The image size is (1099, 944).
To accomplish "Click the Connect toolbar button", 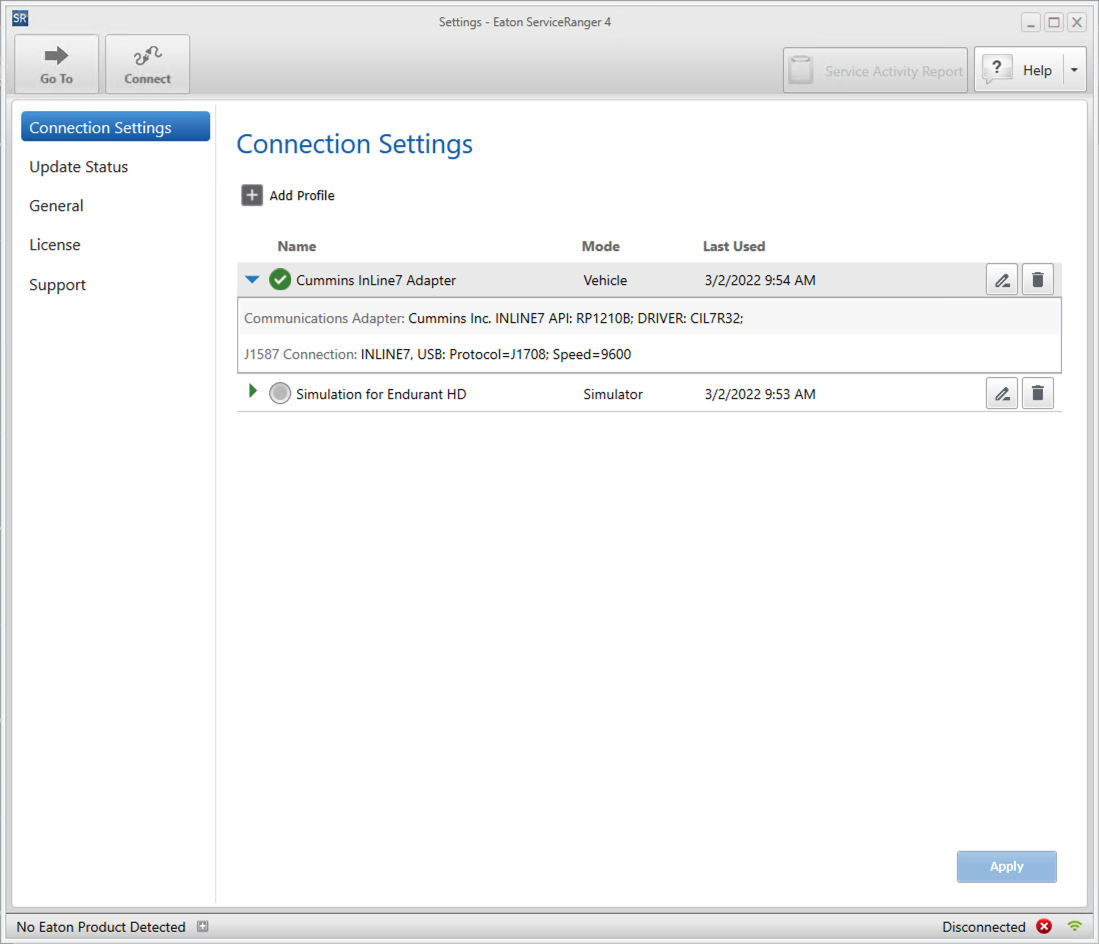I will pos(147,64).
